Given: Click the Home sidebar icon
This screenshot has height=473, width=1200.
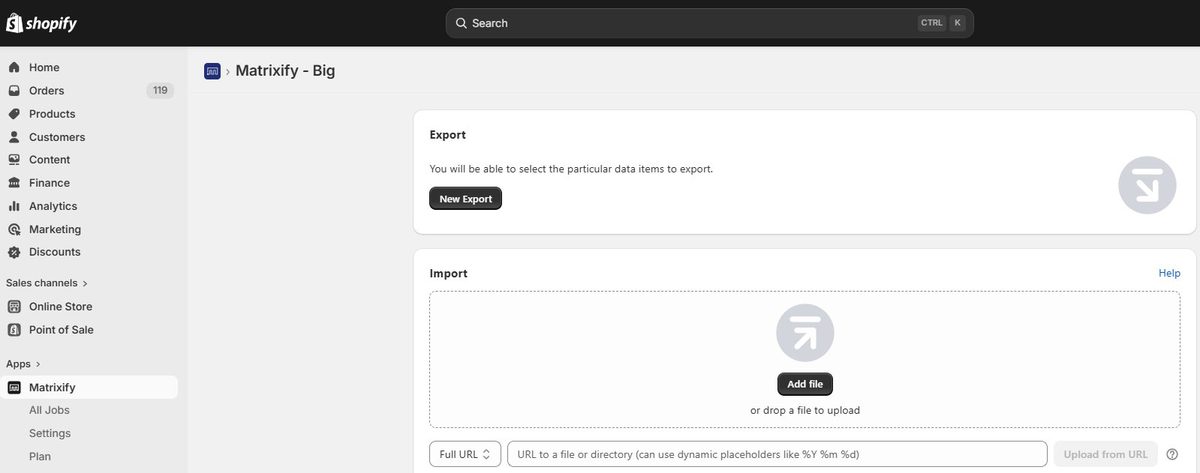Looking at the screenshot, I should 14,67.
